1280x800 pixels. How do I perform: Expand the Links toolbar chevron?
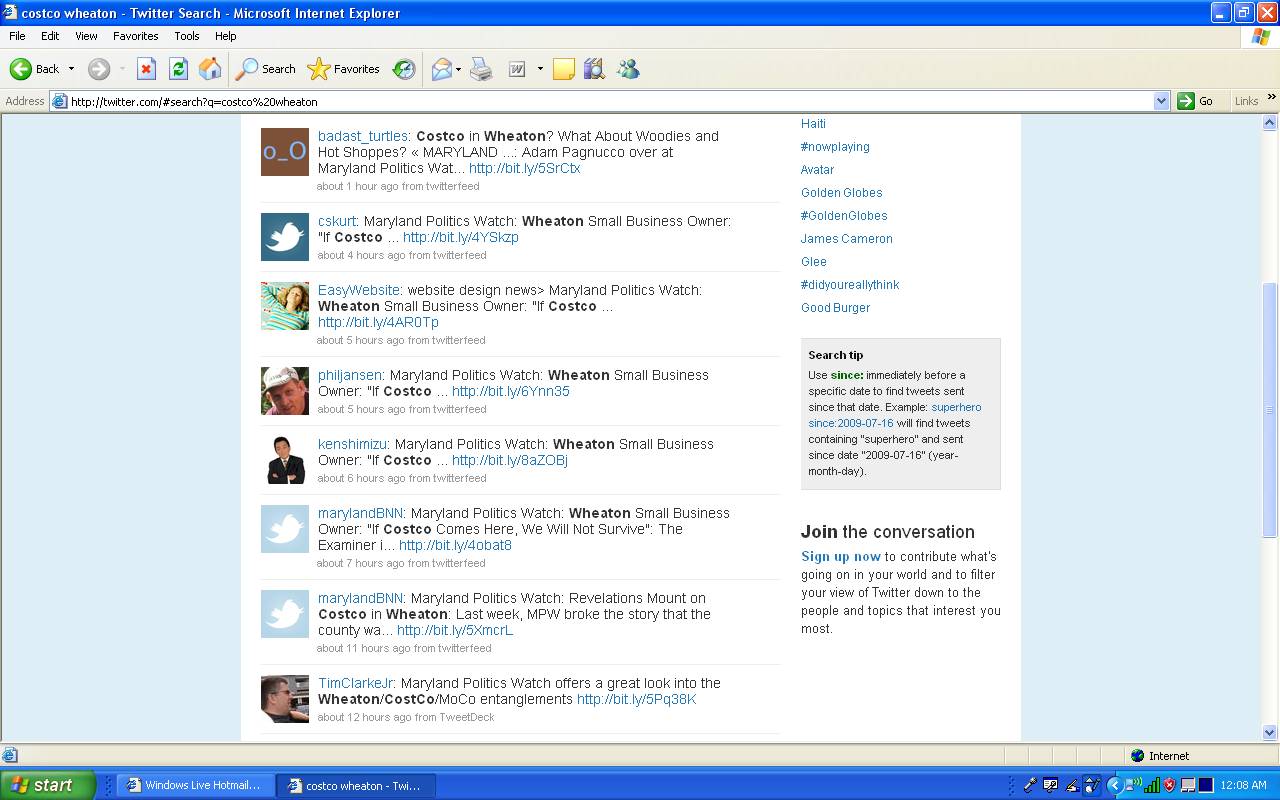click(x=1271, y=97)
